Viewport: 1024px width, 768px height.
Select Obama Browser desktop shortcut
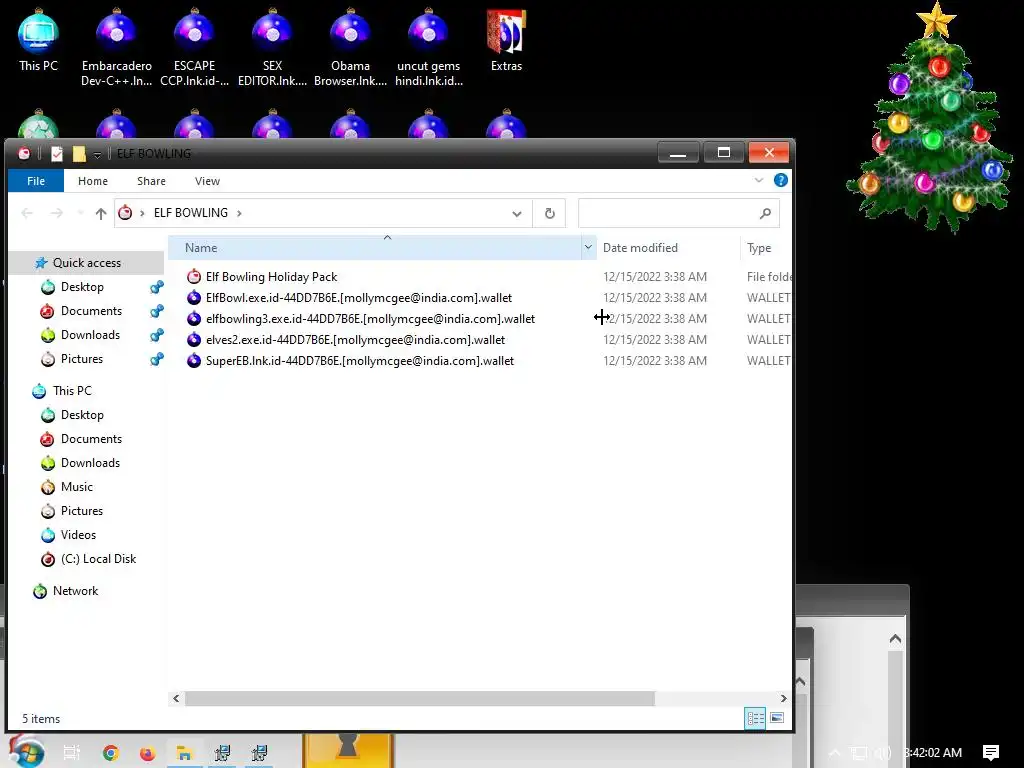click(x=350, y=48)
